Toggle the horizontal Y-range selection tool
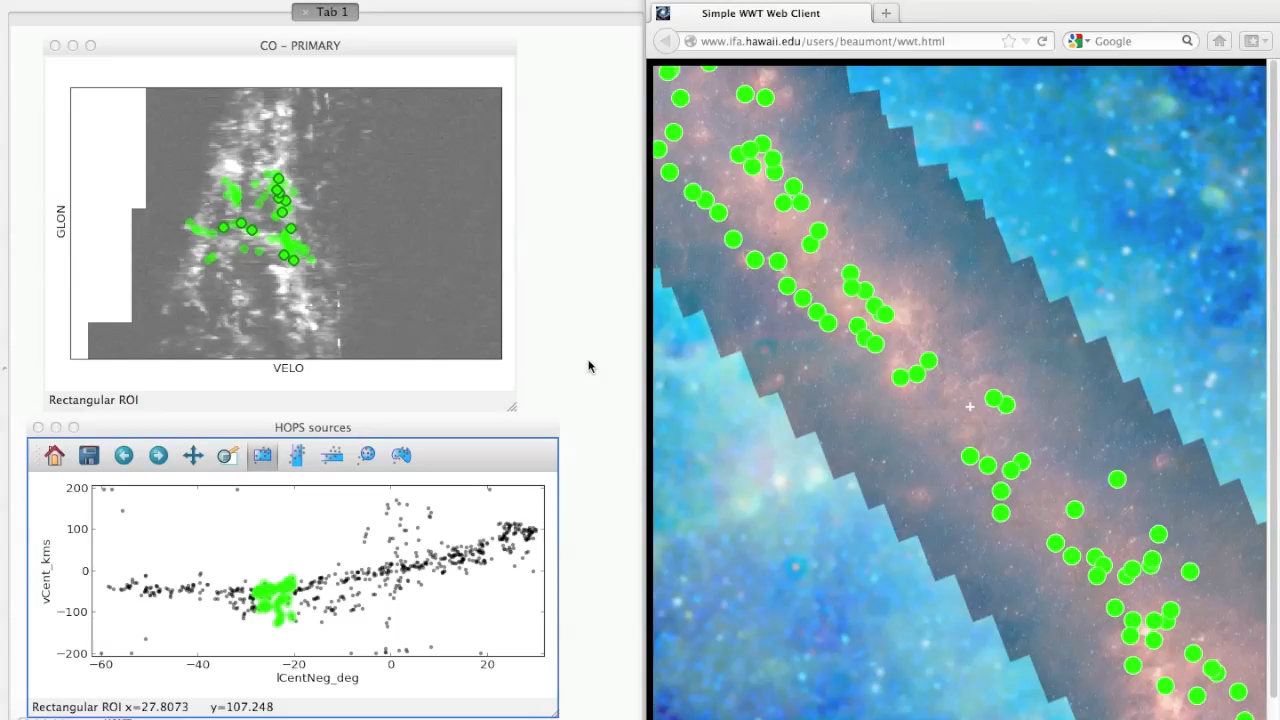Viewport: 1280px width, 720px height. click(x=332, y=456)
